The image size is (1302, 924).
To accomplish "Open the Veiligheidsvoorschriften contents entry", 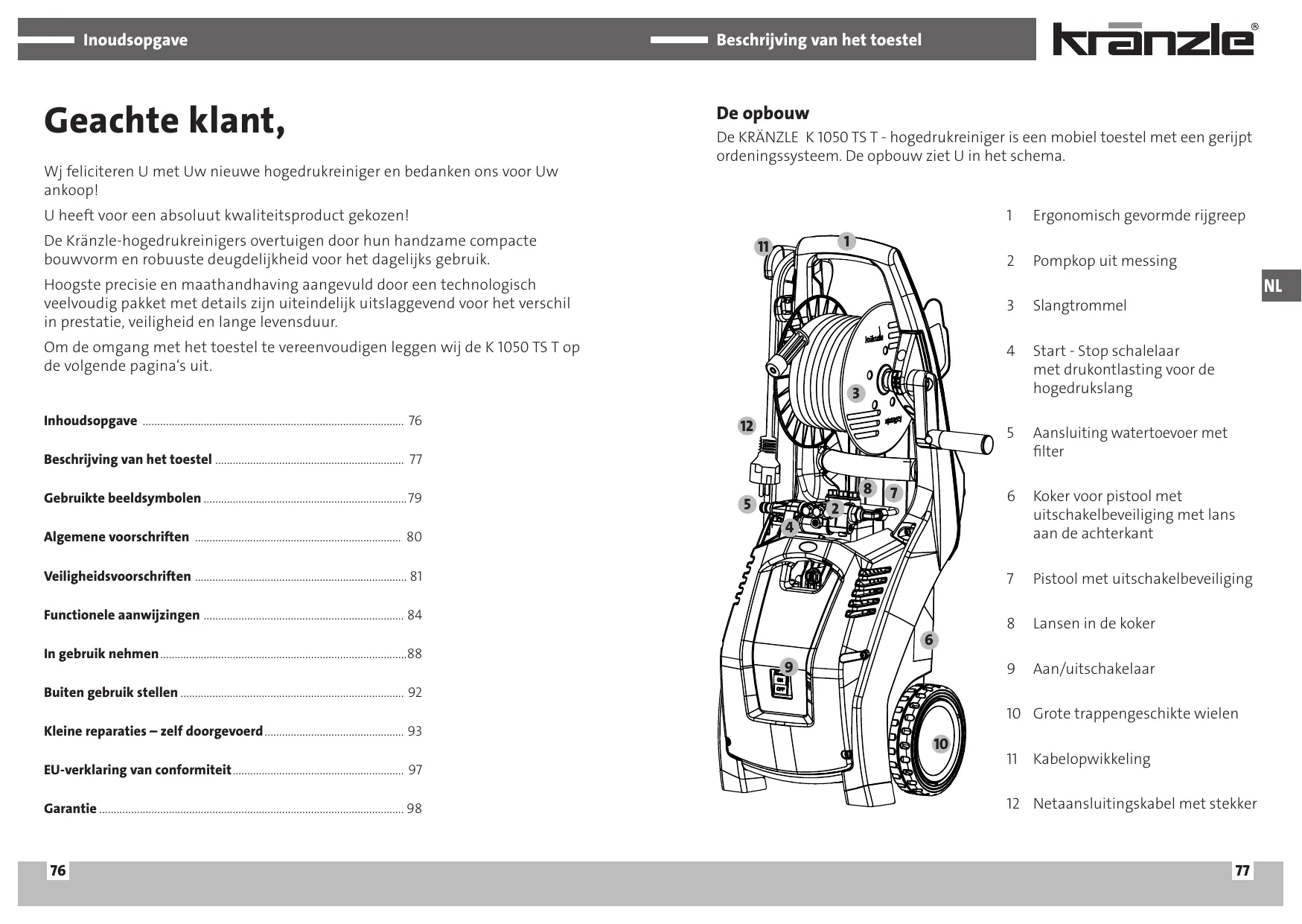I will point(117,576).
